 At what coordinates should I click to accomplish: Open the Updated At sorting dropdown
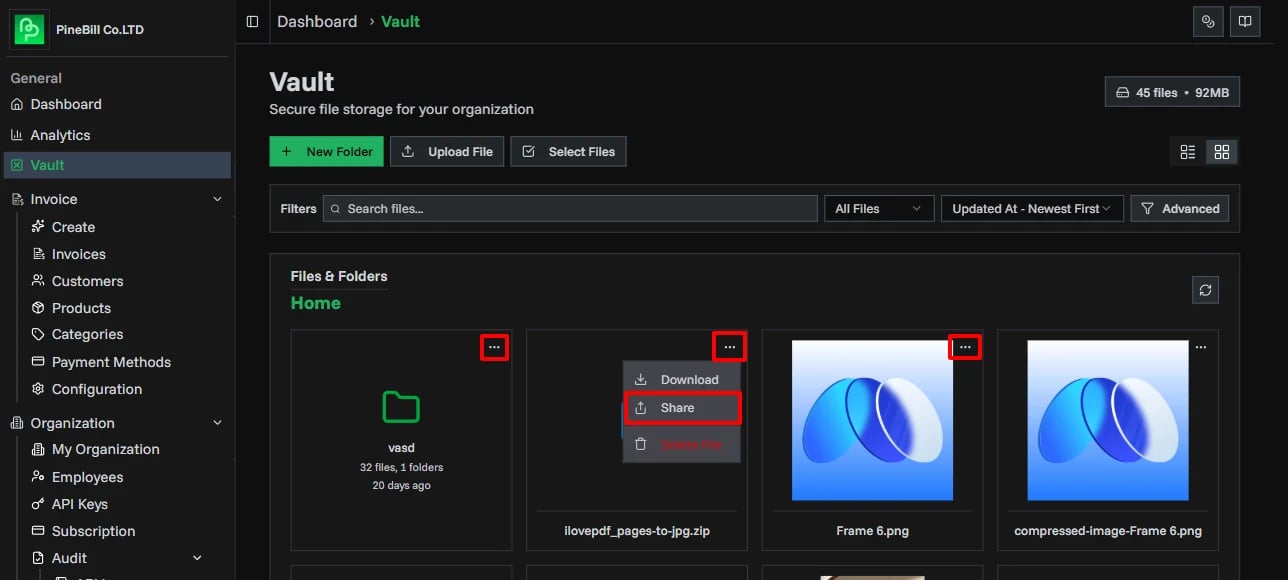(1031, 208)
